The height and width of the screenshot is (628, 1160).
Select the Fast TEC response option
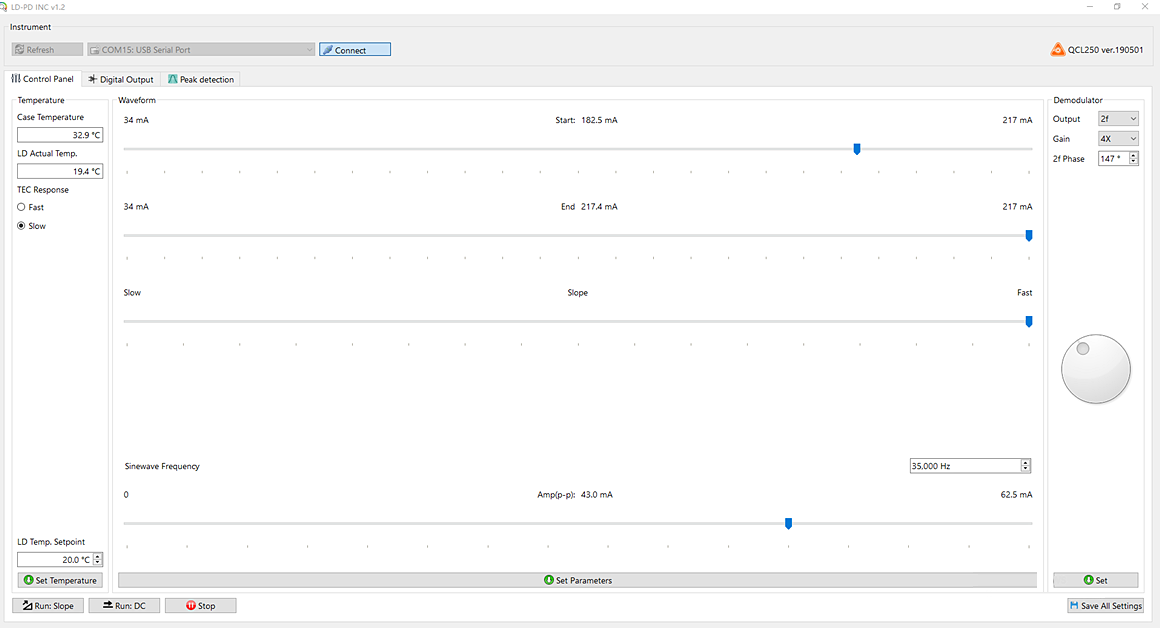tap(22, 207)
